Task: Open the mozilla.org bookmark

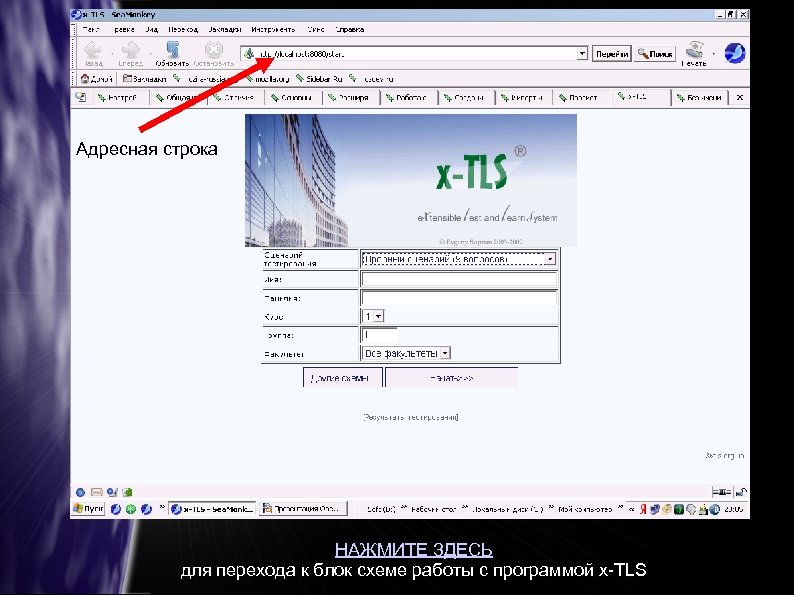Action: pos(268,79)
